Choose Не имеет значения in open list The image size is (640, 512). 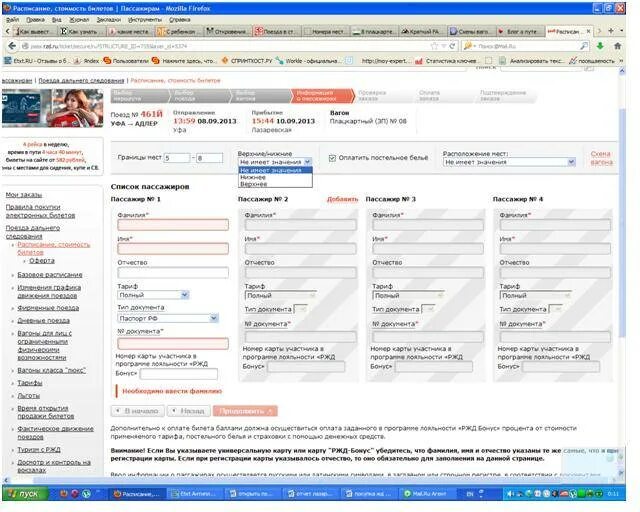coord(275,170)
